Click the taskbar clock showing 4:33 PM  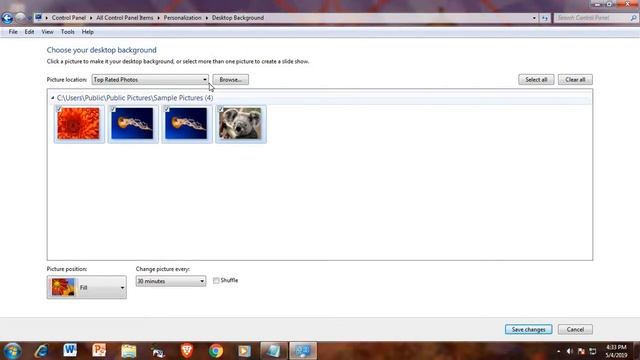(616, 351)
